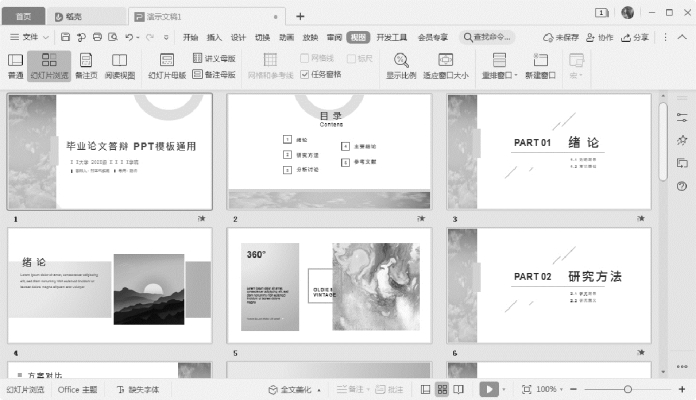
Task: Click 查找命令 search command field
Action: pyautogui.click(x=487, y=37)
